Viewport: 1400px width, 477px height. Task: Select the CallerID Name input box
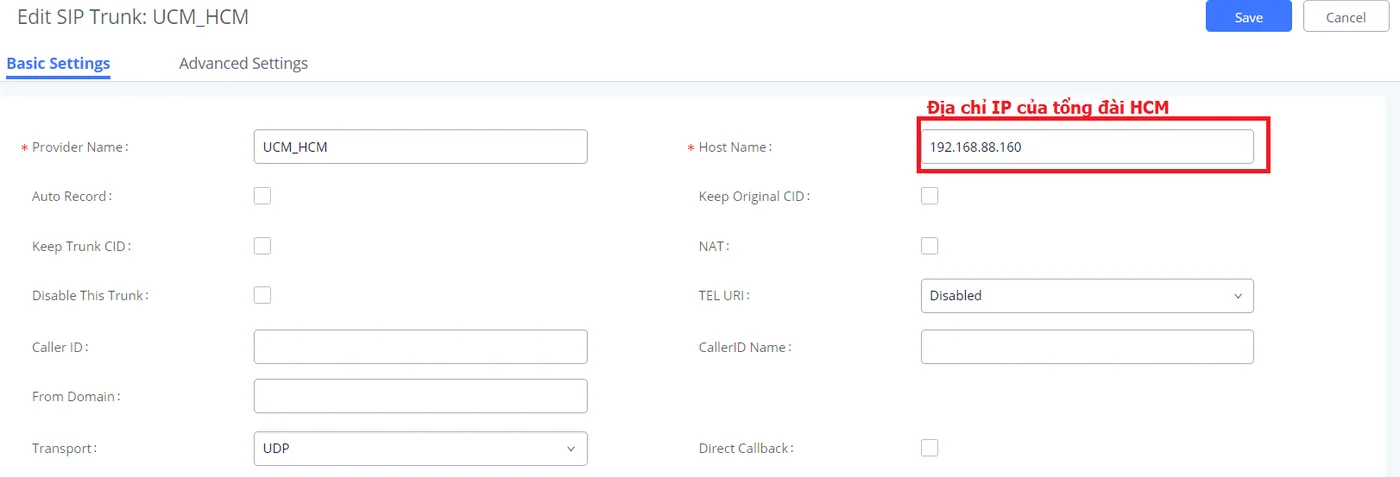tap(1087, 347)
